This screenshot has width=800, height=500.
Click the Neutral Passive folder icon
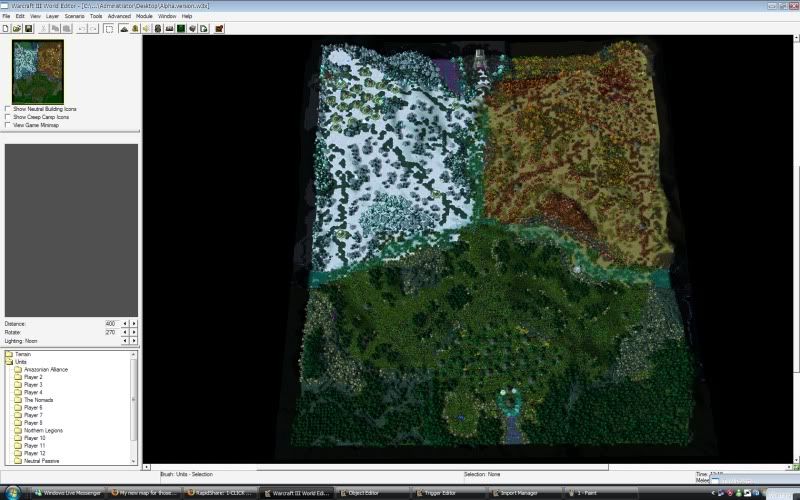18,461
